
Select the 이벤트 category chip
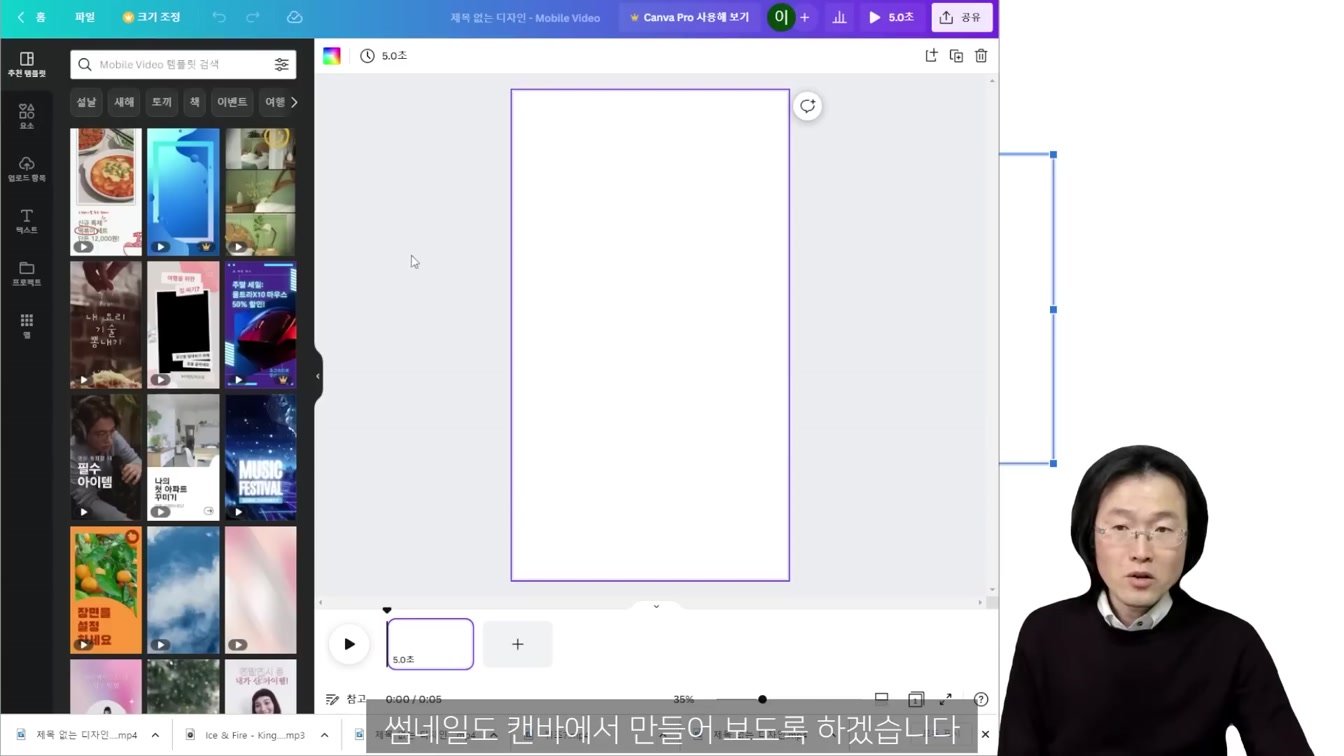[x=232, y=102]
